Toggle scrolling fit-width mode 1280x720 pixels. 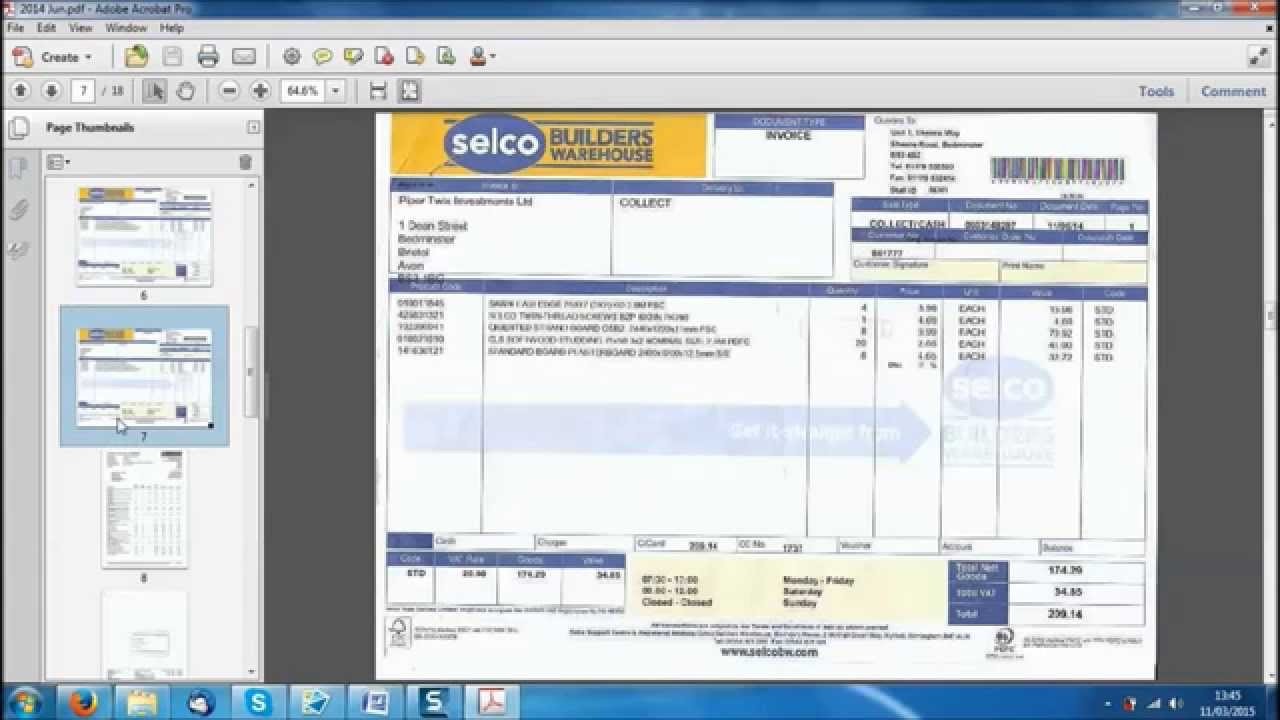pyautogui.click(x=378, y=91)
